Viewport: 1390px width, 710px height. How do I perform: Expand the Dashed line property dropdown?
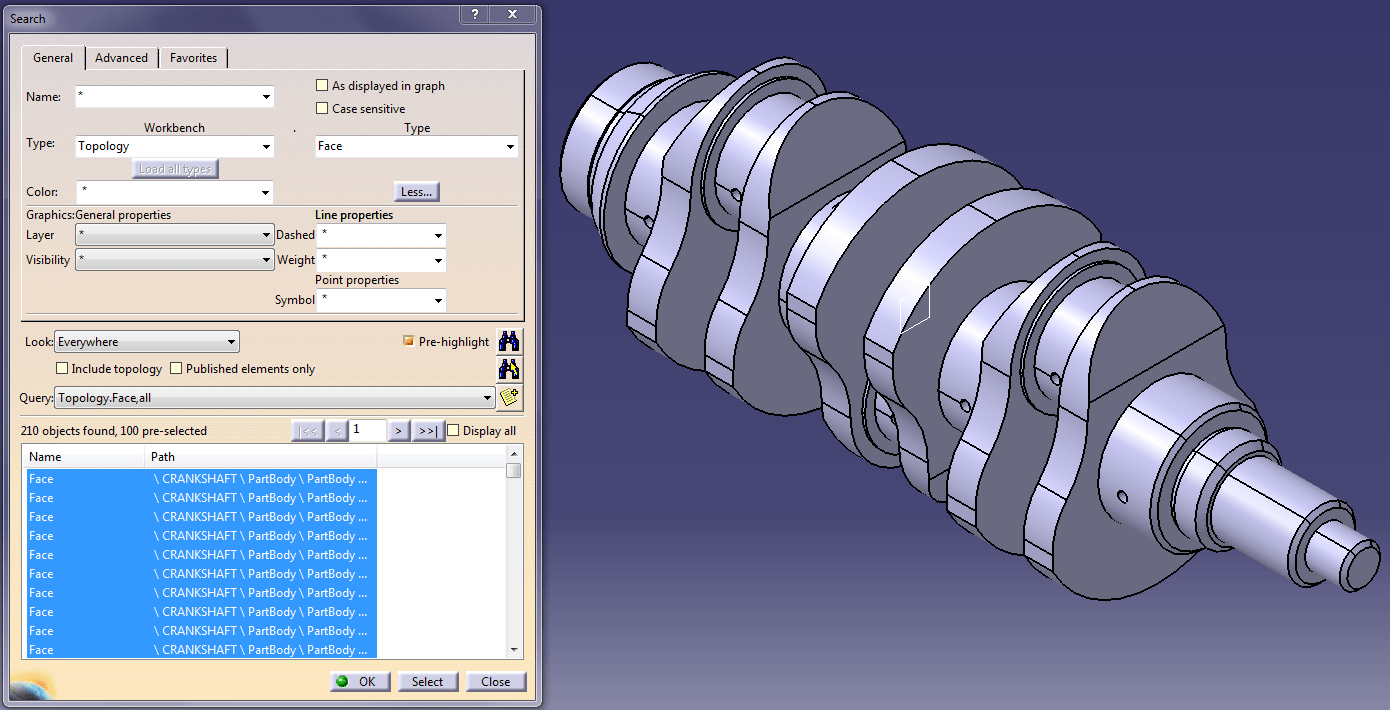438,236
